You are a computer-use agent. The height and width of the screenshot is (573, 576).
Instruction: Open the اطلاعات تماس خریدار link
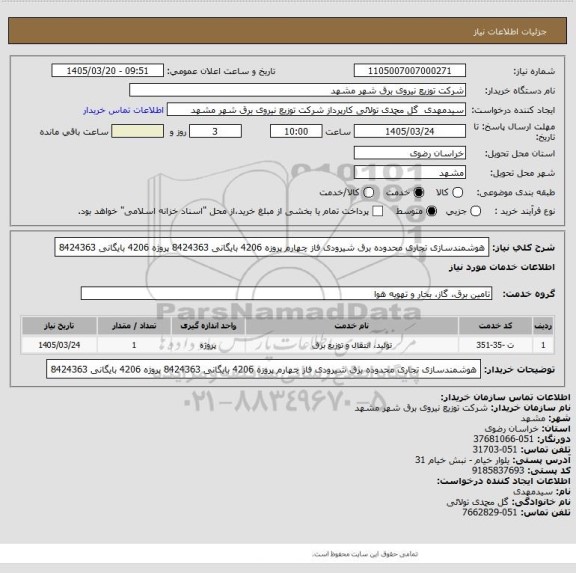tap(123, 110)
